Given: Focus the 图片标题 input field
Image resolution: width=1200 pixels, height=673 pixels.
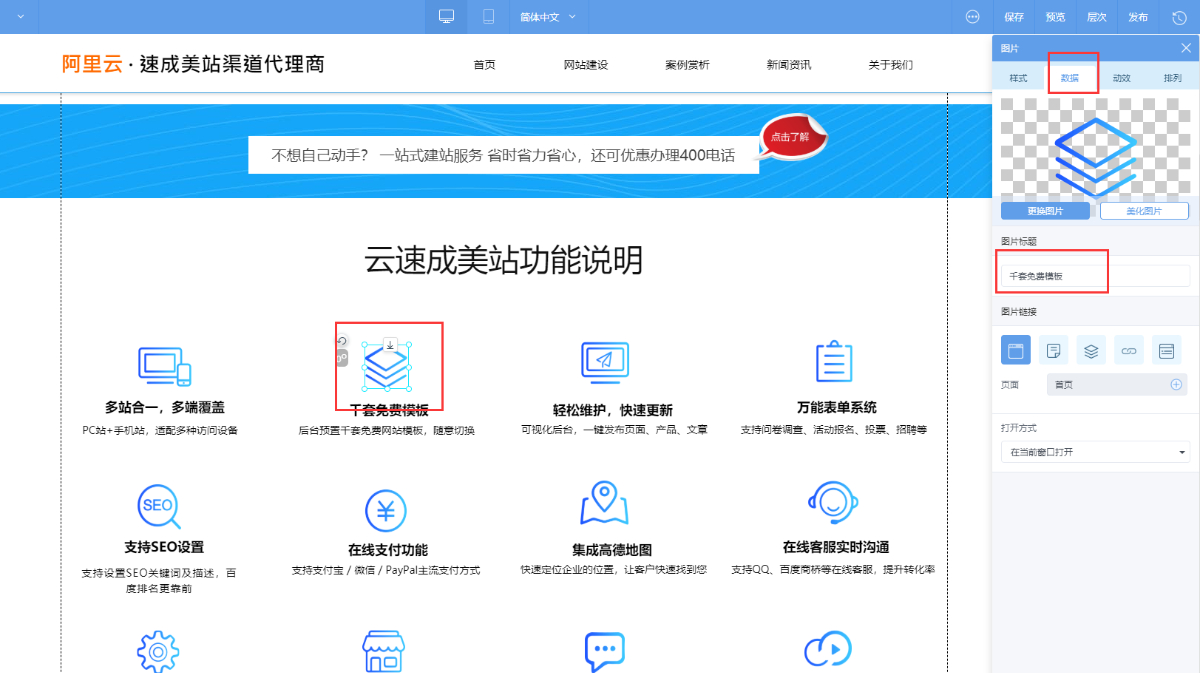Looking at the screenshot, I should pyautogui.click(x=1096, y=275).
